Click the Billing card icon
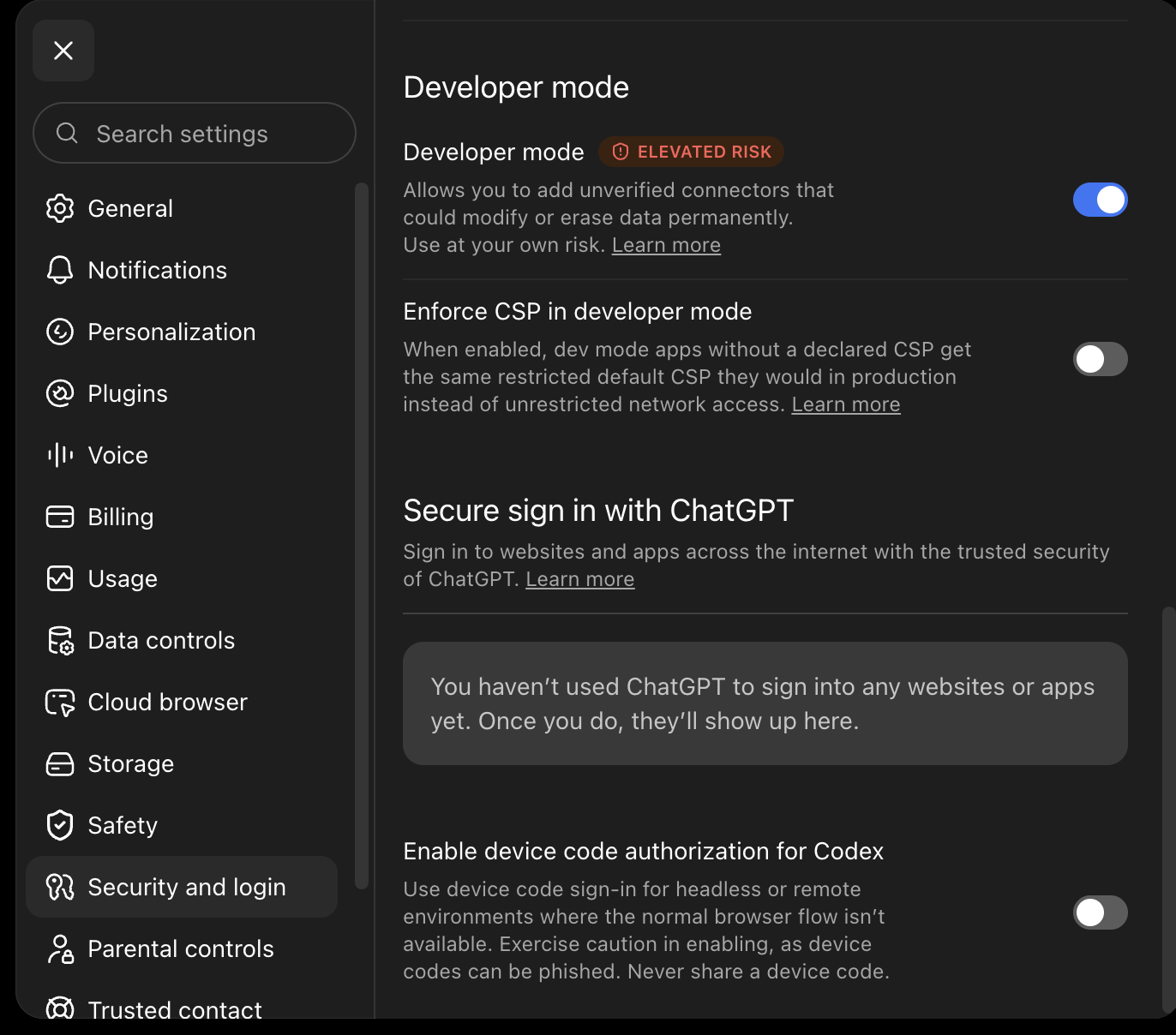This screenshot has height=1035, width=1176. [x=60, y=517]
